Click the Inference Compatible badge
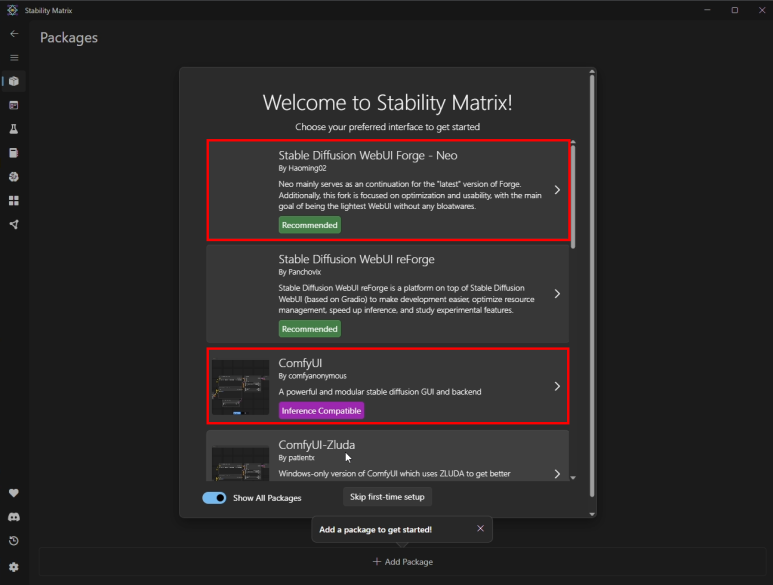773x585 pixels. (x=321, y=411)
